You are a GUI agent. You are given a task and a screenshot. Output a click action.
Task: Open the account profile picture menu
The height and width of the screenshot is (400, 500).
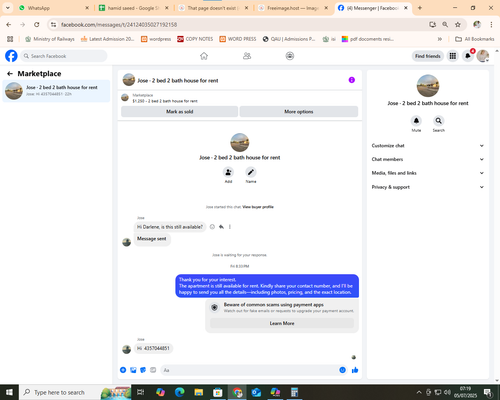click(x=483, y=56)
